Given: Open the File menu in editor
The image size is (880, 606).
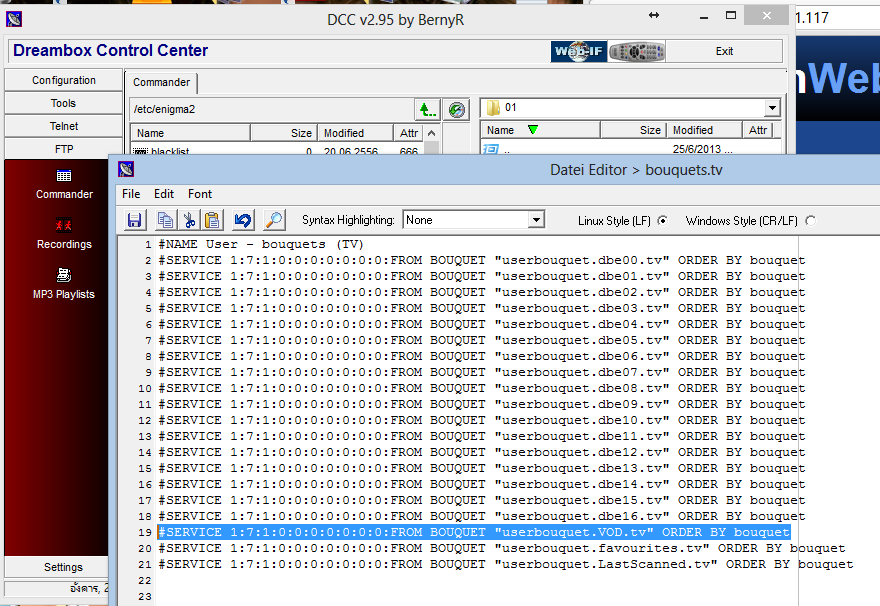Looking at the screenshot, I should 131,194.
